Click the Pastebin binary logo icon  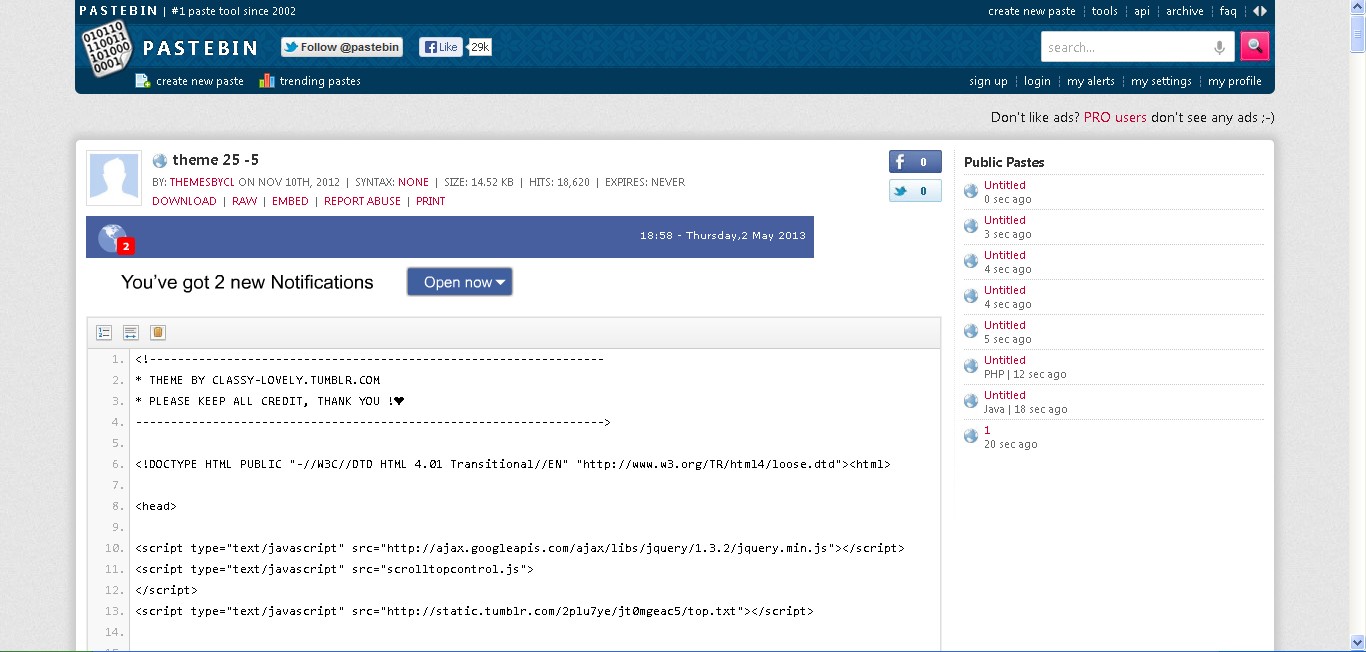106,47
